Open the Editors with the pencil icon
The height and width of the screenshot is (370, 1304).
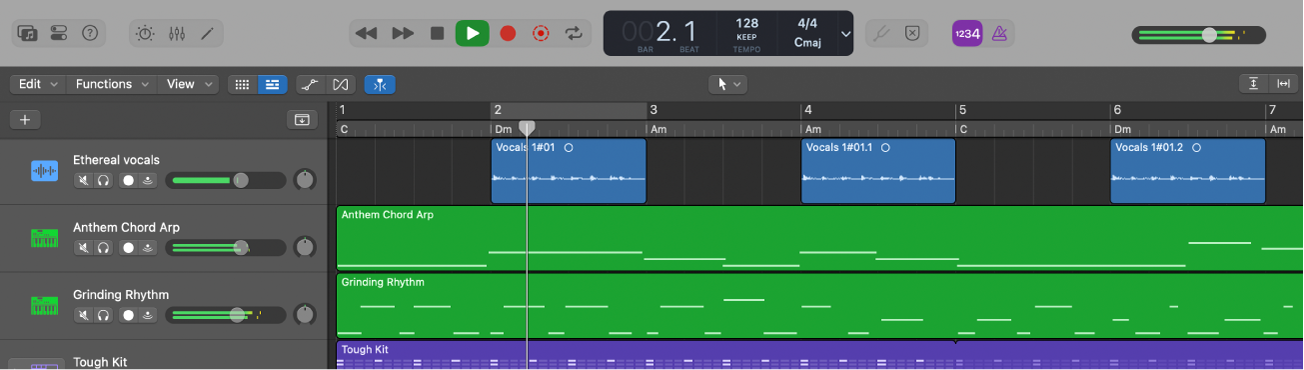pos(208,33)
